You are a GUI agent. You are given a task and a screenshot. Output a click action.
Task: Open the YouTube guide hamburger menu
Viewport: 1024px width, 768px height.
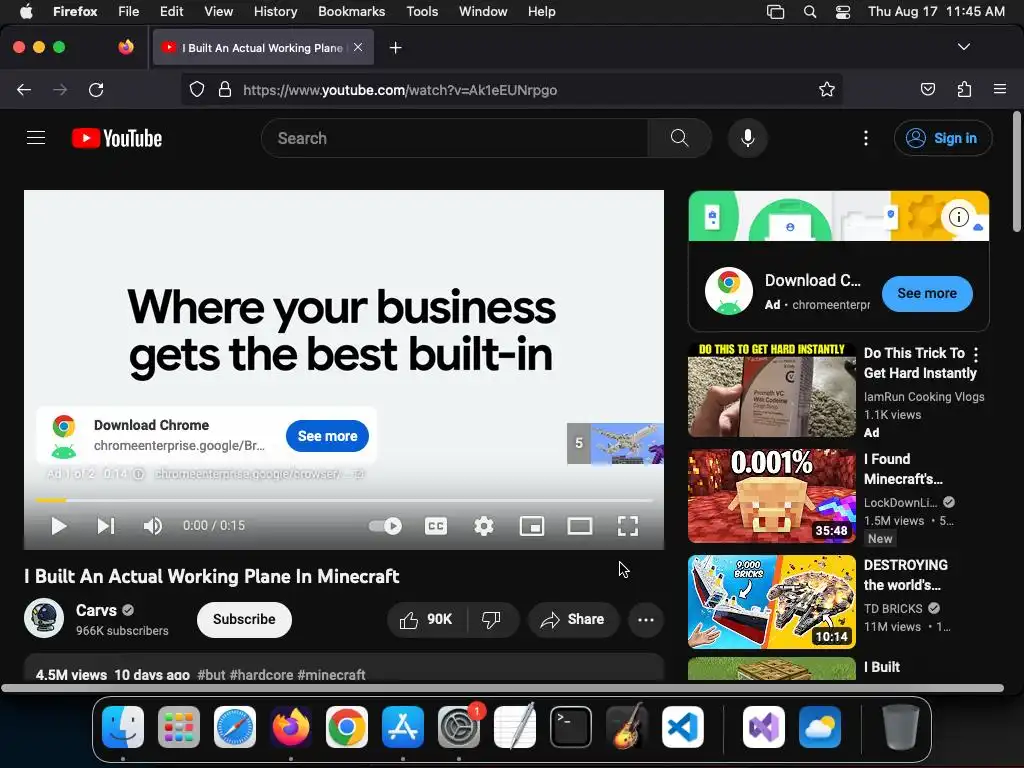(36, 138)
